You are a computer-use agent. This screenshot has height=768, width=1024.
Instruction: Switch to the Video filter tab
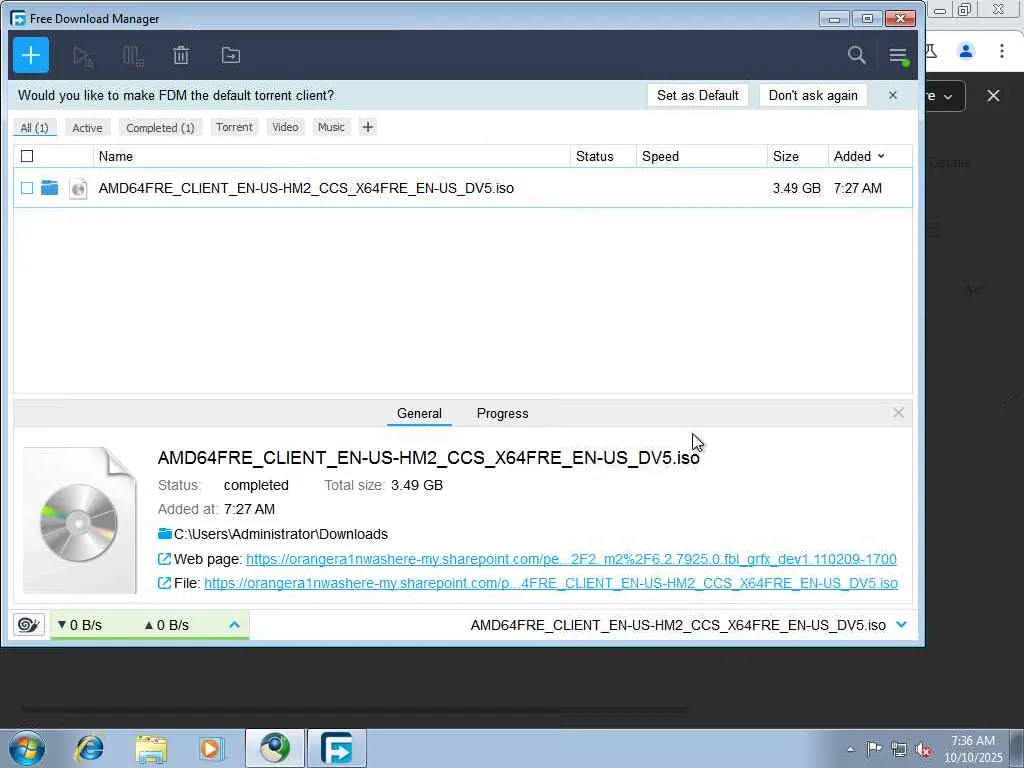285,127
